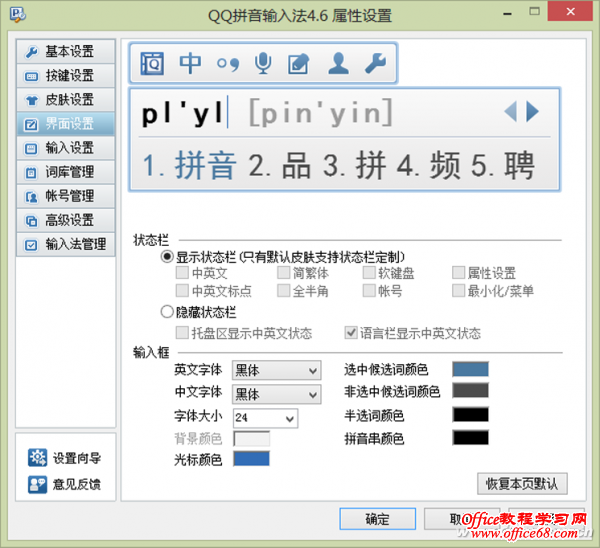The image size is (600, 548).
Task: Minimize the QQ拼音 settings window
Action: pos(507,13)
